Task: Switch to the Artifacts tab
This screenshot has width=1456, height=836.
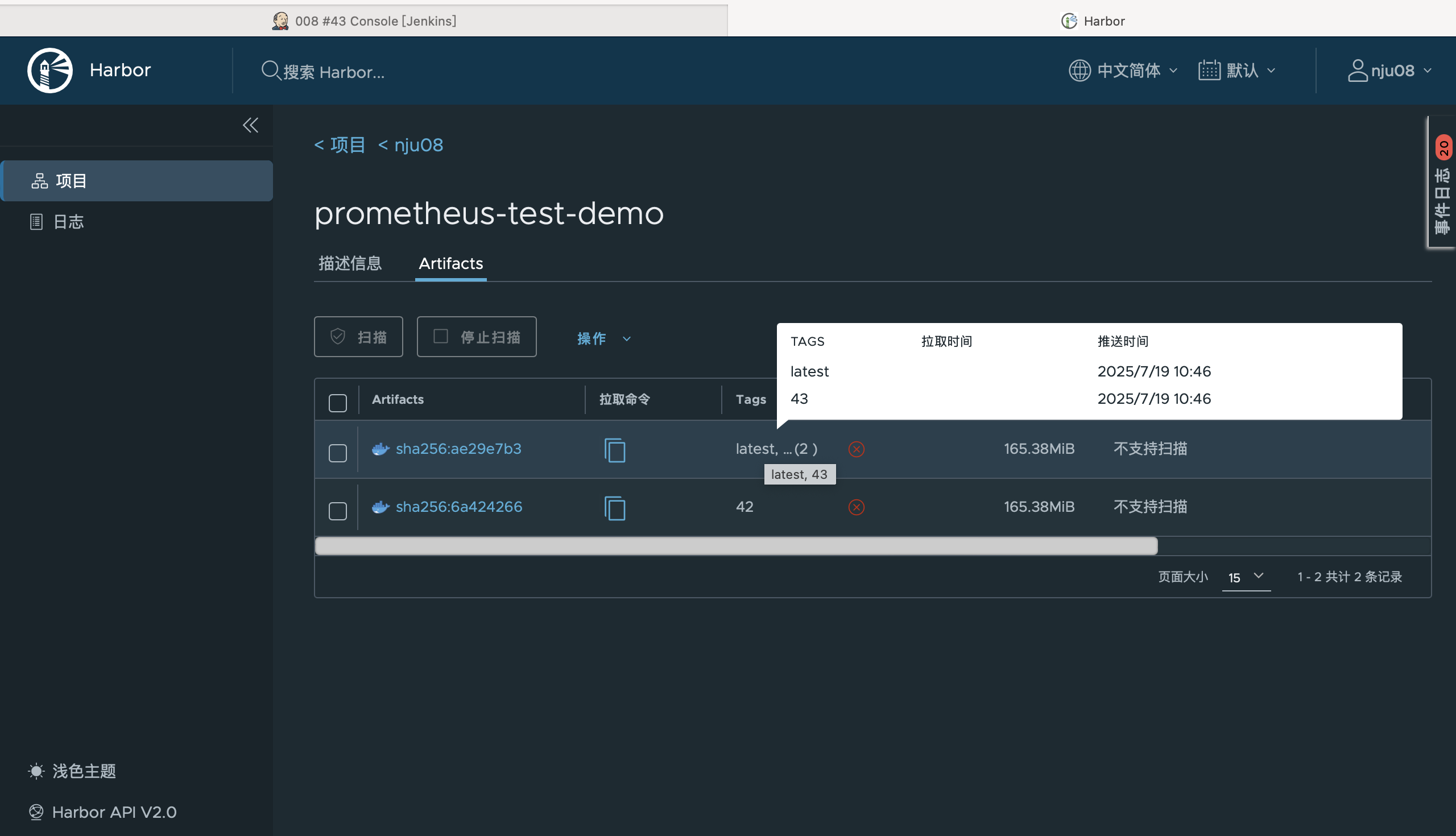Action: point(450,263)
